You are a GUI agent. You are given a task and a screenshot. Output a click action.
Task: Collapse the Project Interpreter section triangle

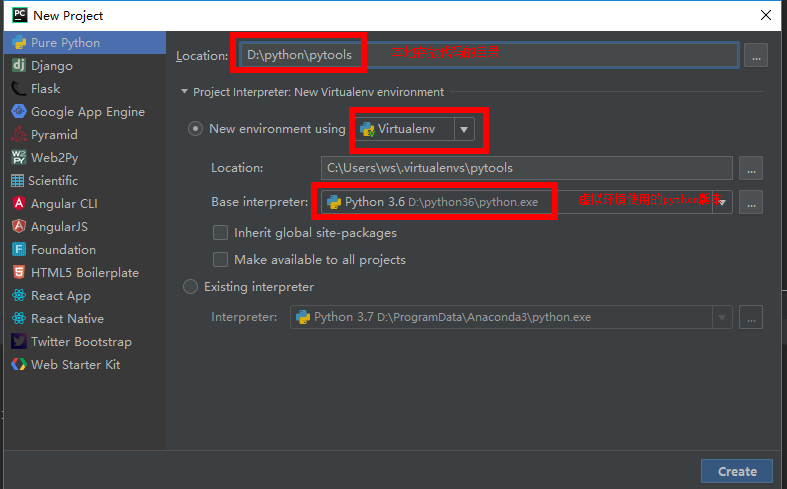184,91
